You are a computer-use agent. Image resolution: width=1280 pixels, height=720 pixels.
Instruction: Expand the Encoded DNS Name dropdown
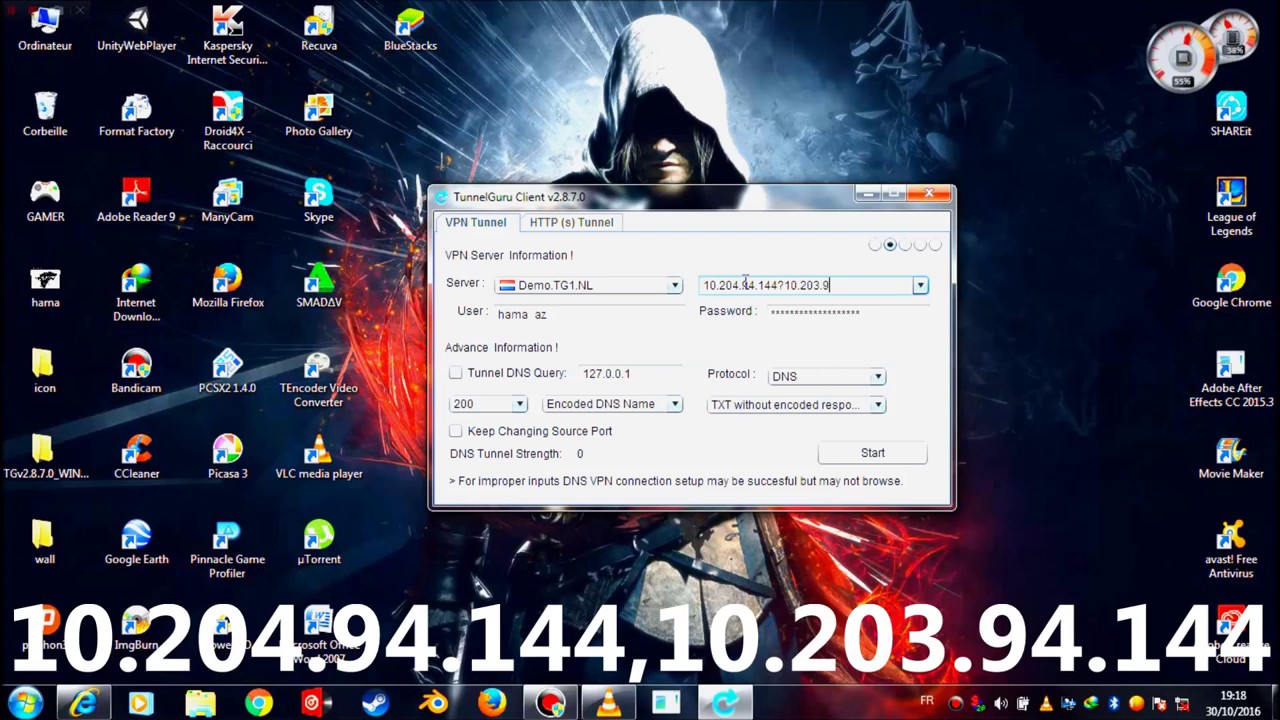(x=675, y=405)
